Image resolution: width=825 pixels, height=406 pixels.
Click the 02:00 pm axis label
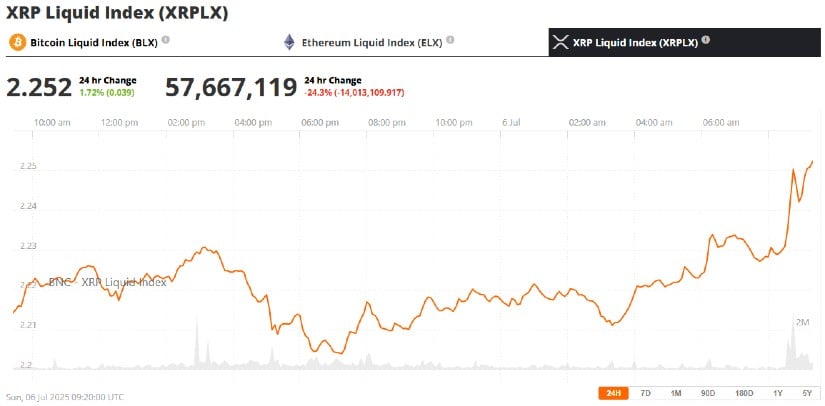[186, 123]
